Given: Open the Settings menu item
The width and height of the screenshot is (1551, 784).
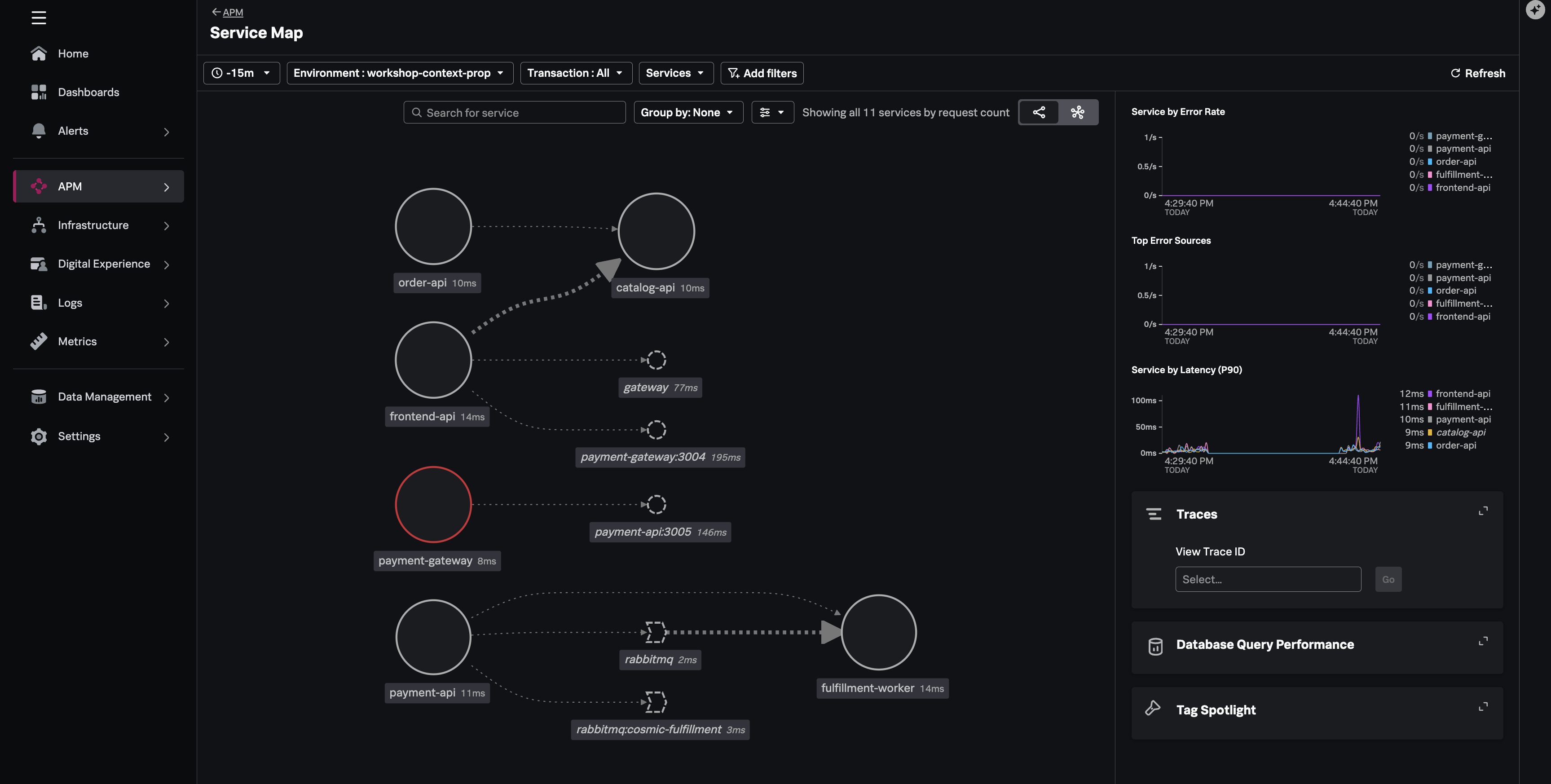Looking at the screenshot, I should tap(98, 436).
